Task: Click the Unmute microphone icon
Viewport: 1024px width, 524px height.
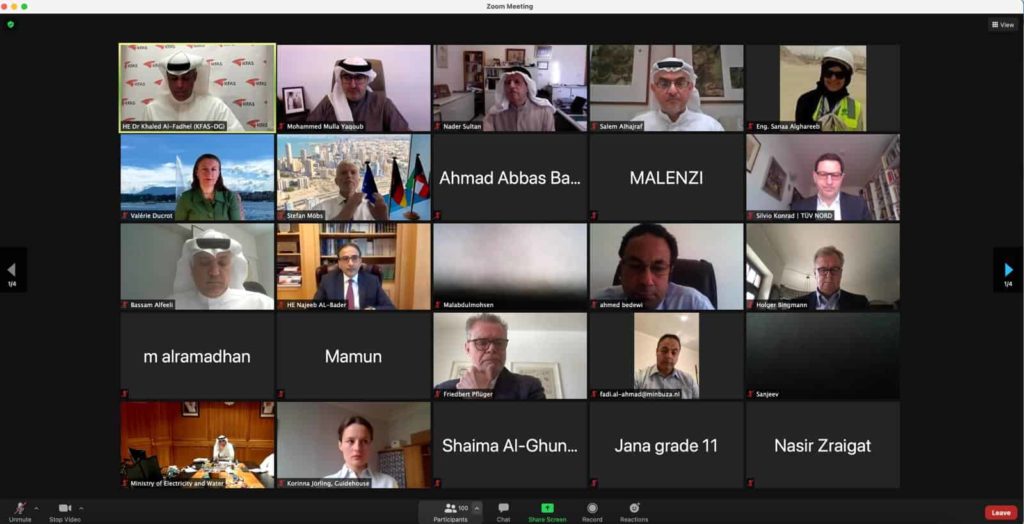Action: (20, 508)
